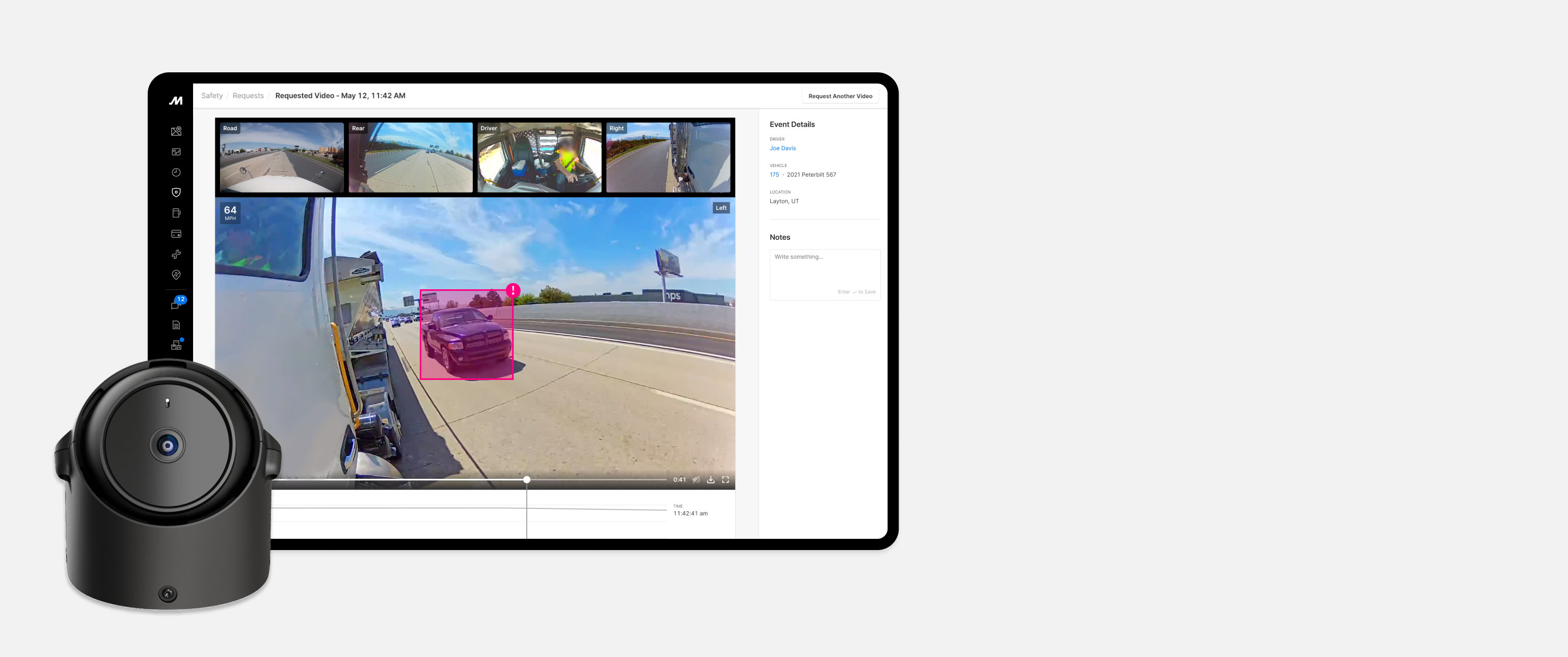Select the maintenance wrench icon
Screen dimensions: 1568x657
tap(176, 254)
